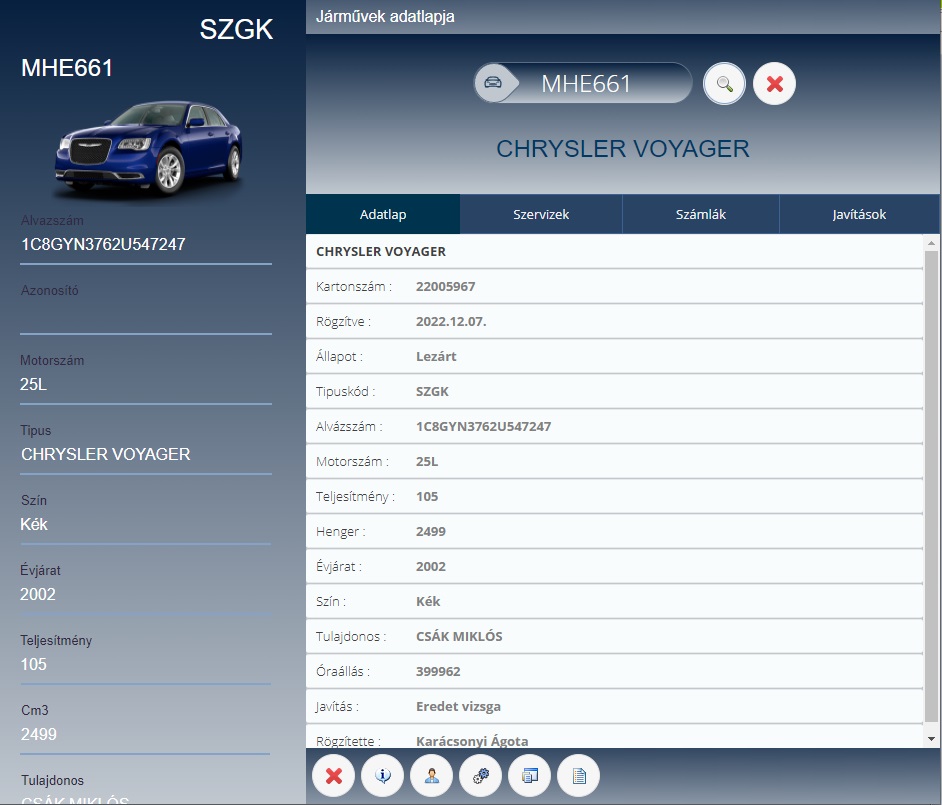Screen dimensions: 942x805
Task: Click the empty Azonosító field in left panel
Action: [146, 315]
